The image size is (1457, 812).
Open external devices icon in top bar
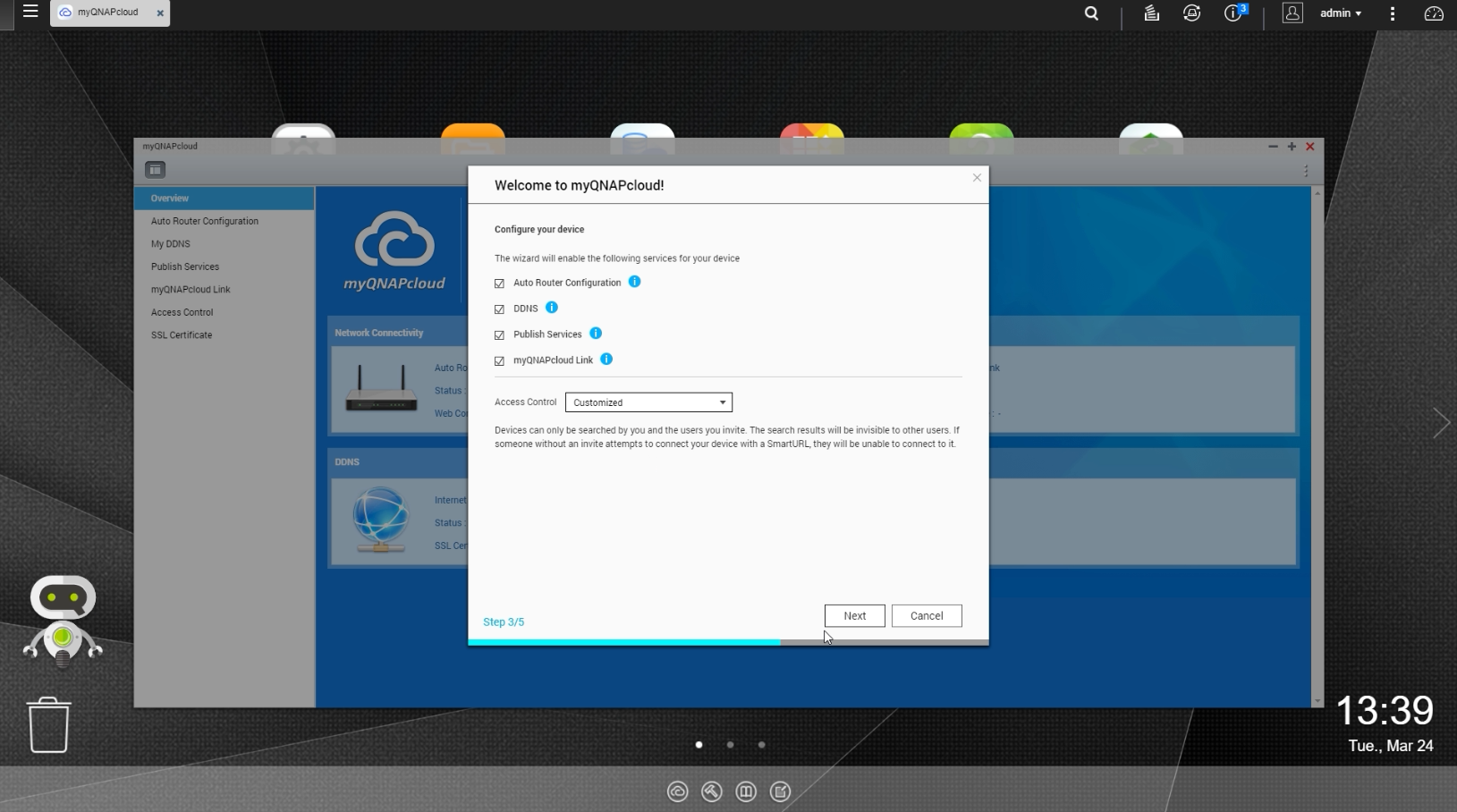pyautogui.click(x=1191, y=13)
